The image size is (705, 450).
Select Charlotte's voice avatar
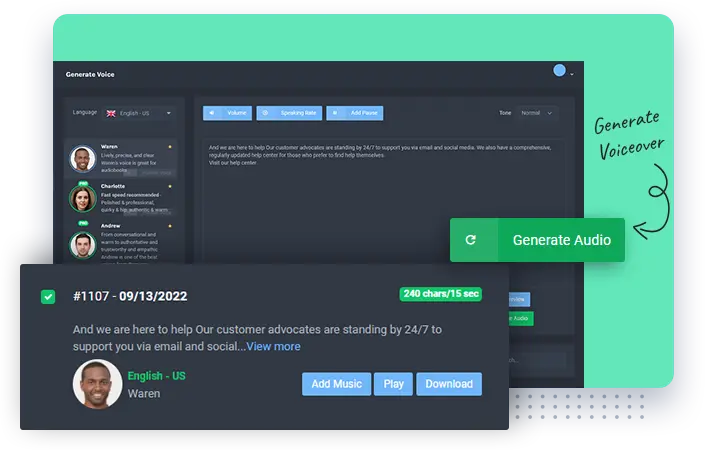[x=82, y=199]
